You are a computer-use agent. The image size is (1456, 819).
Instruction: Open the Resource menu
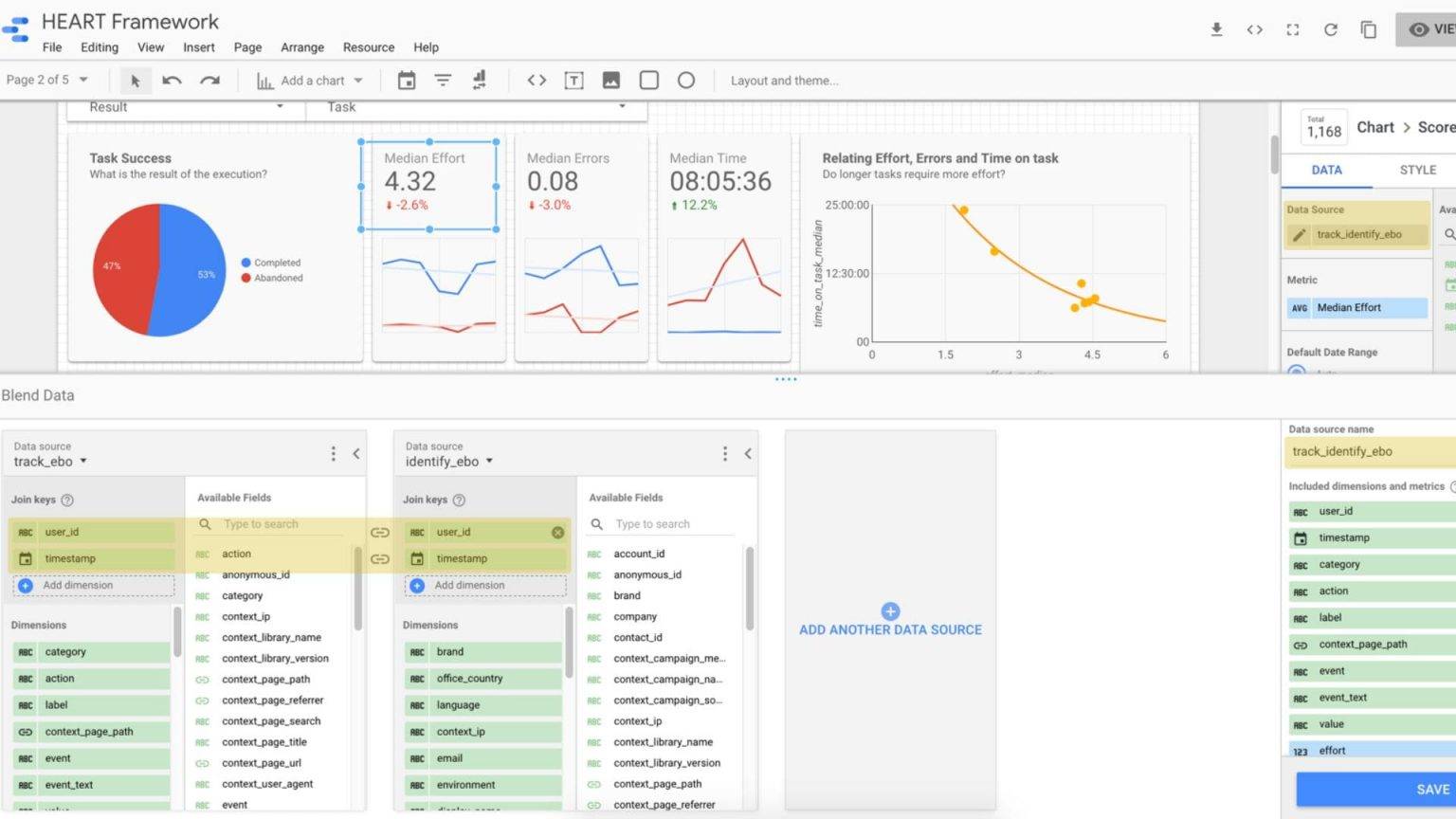(x=368, y=47)
